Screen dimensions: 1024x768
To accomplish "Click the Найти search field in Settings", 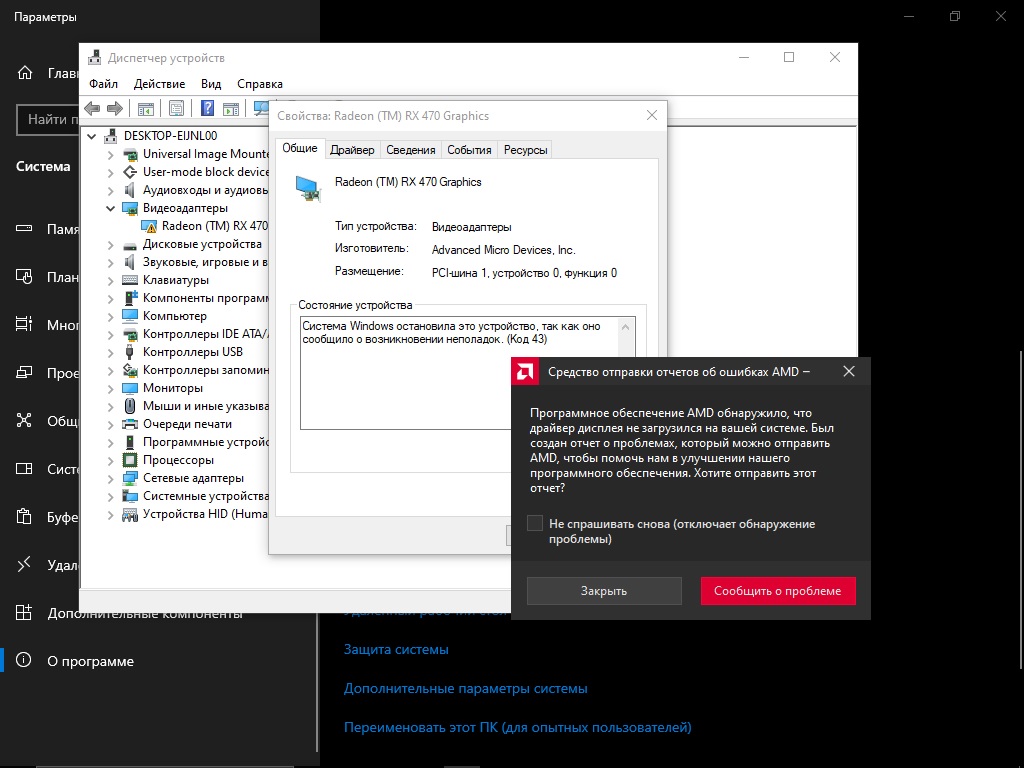I will pyautogui.click(x=48, y=120).
